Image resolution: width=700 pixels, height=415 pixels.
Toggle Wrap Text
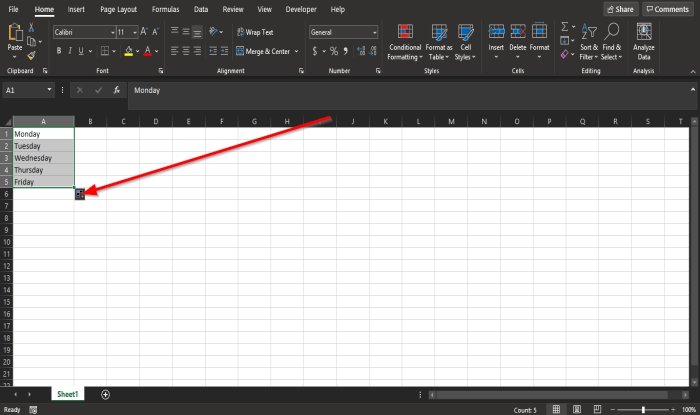point(254,32)
